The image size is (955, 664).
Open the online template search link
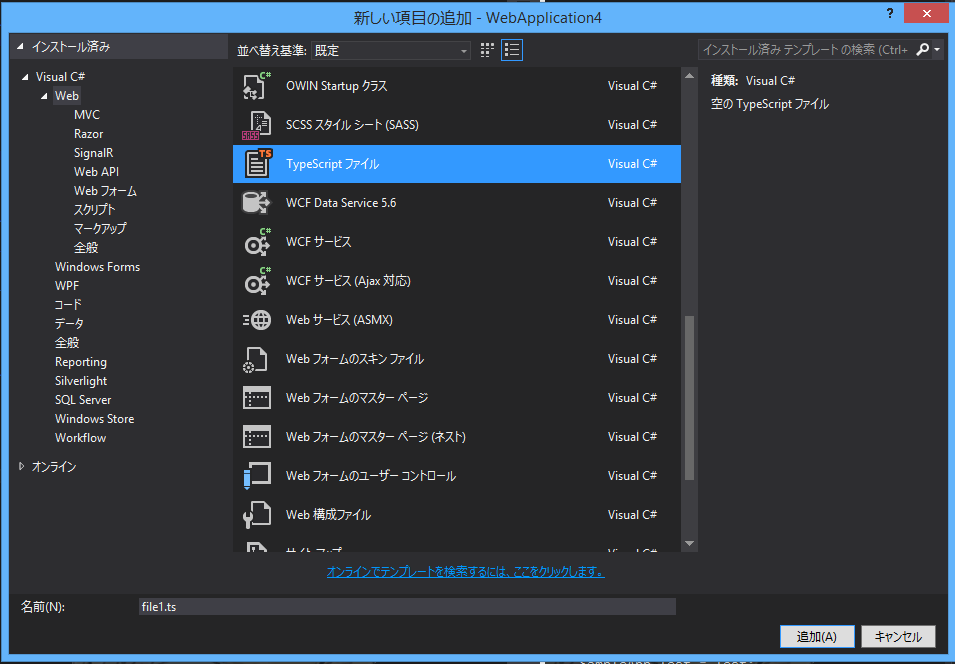(465, 571)
